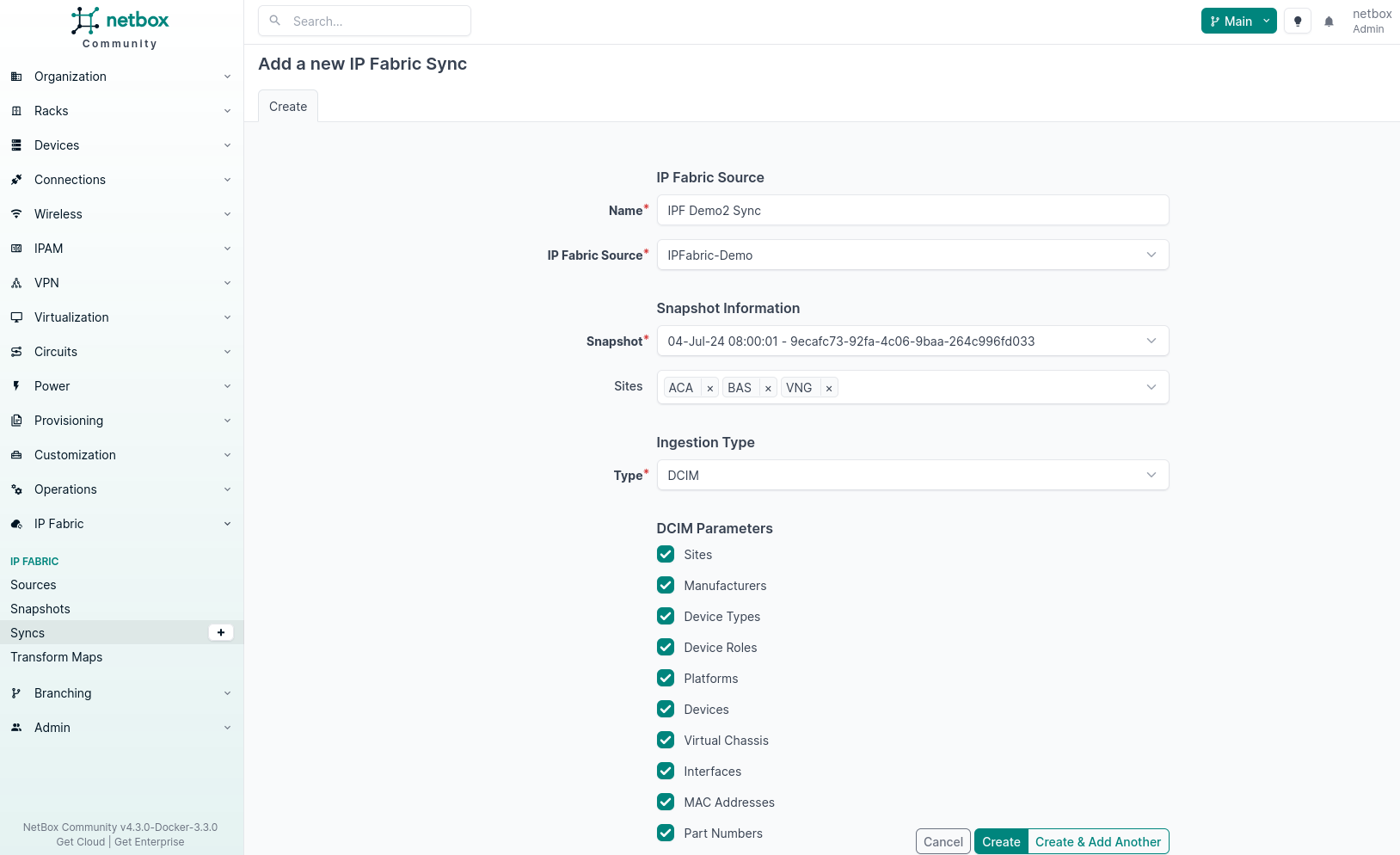Click Create & Add Another button

click(x=1098, y=841)
